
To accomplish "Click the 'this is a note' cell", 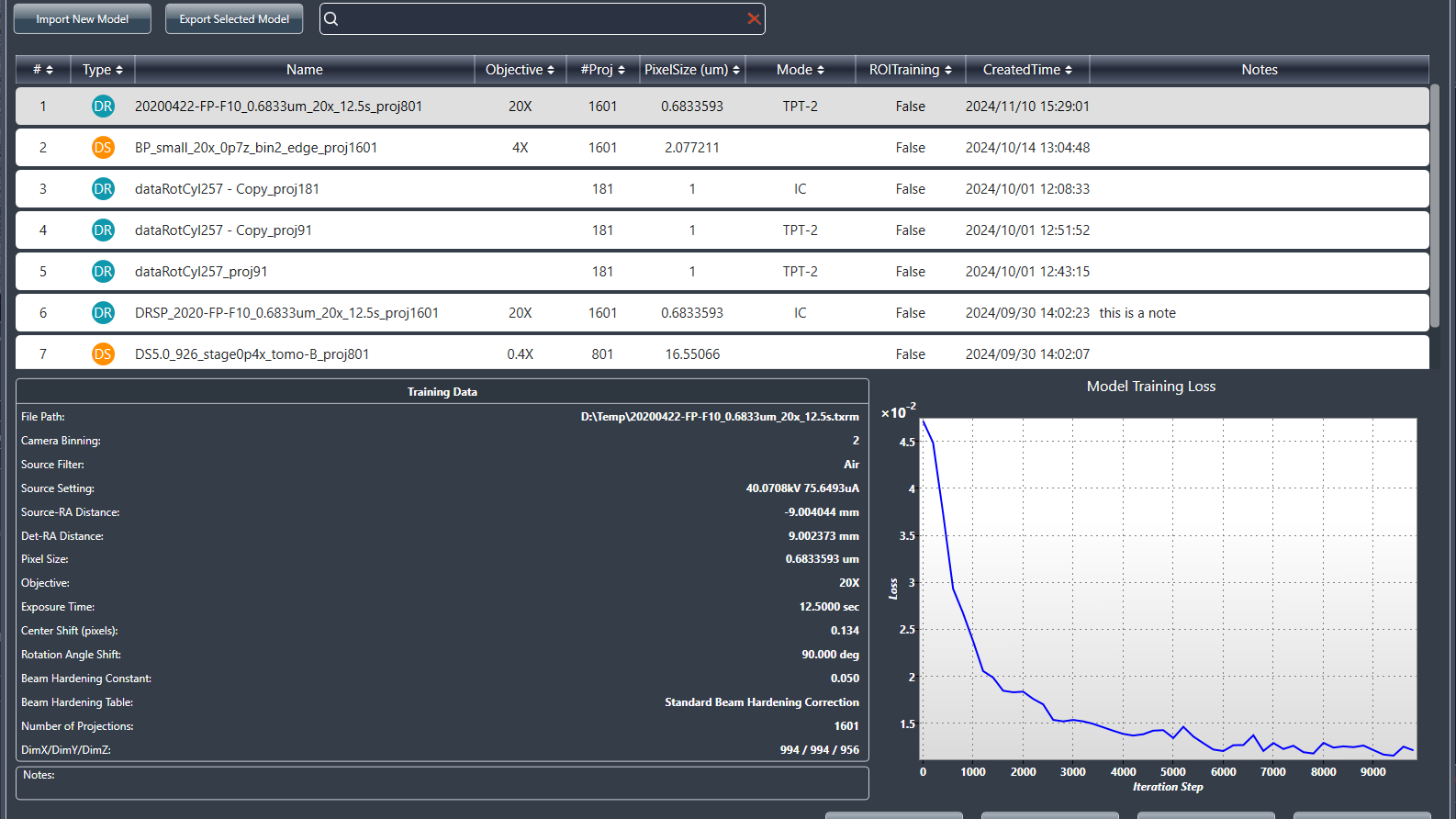I will (x=1137, y=313).
